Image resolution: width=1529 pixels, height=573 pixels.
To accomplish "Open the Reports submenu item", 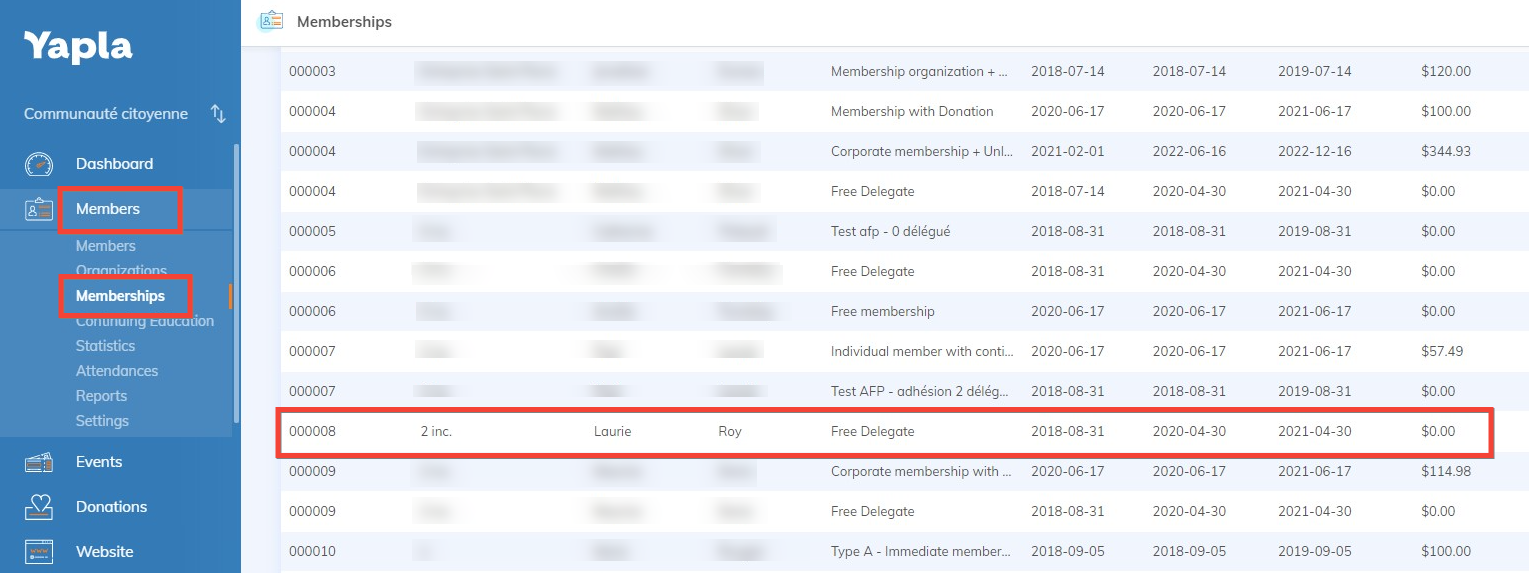I will pos(101,396).
